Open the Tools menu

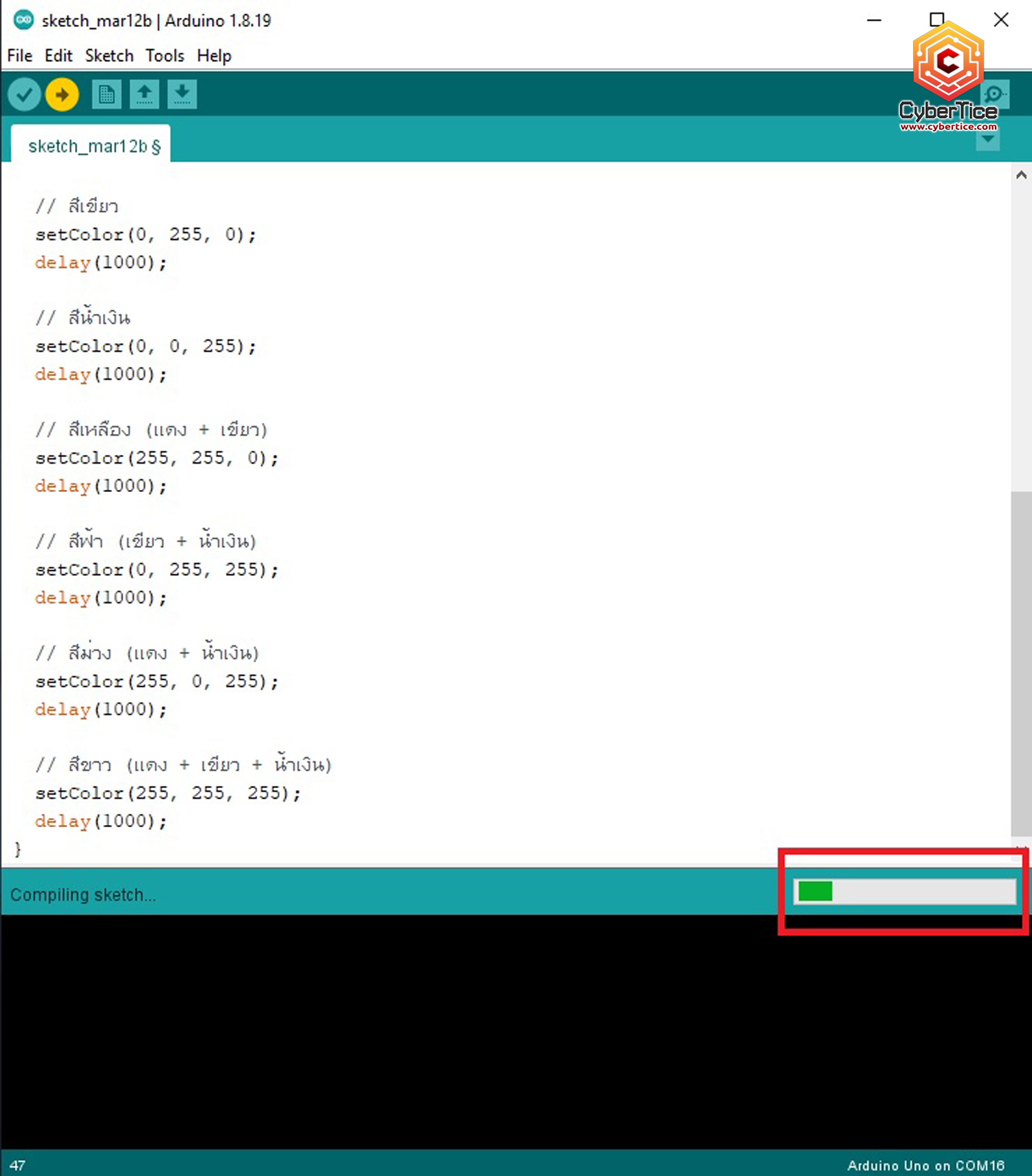[x=164, y=56]
